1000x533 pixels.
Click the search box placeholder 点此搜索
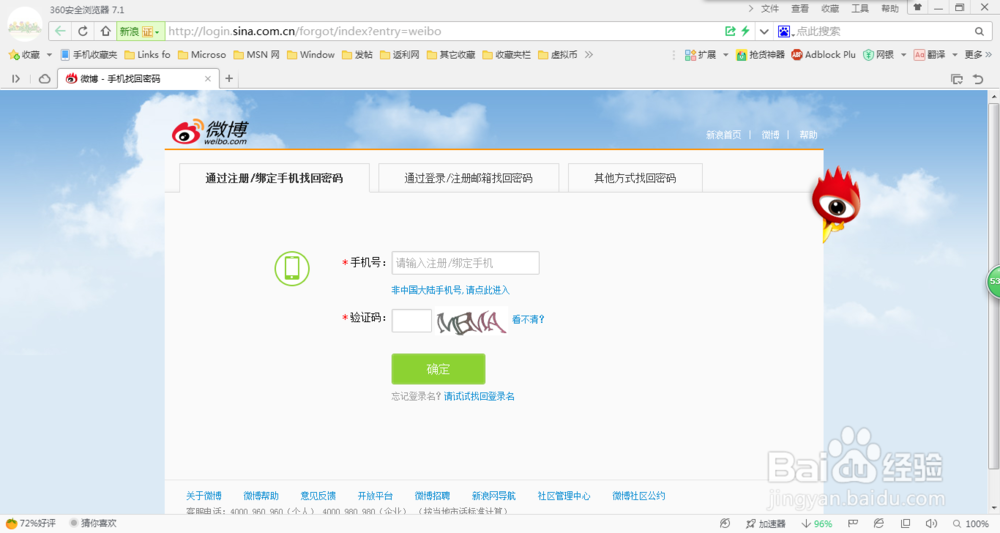[x=818, y=31]
